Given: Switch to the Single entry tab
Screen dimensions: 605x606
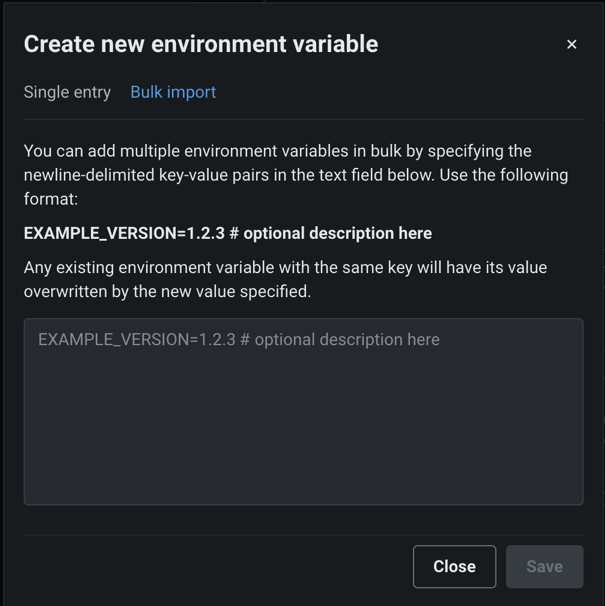Looking at the screenshot, I should (x=67, y=92).
